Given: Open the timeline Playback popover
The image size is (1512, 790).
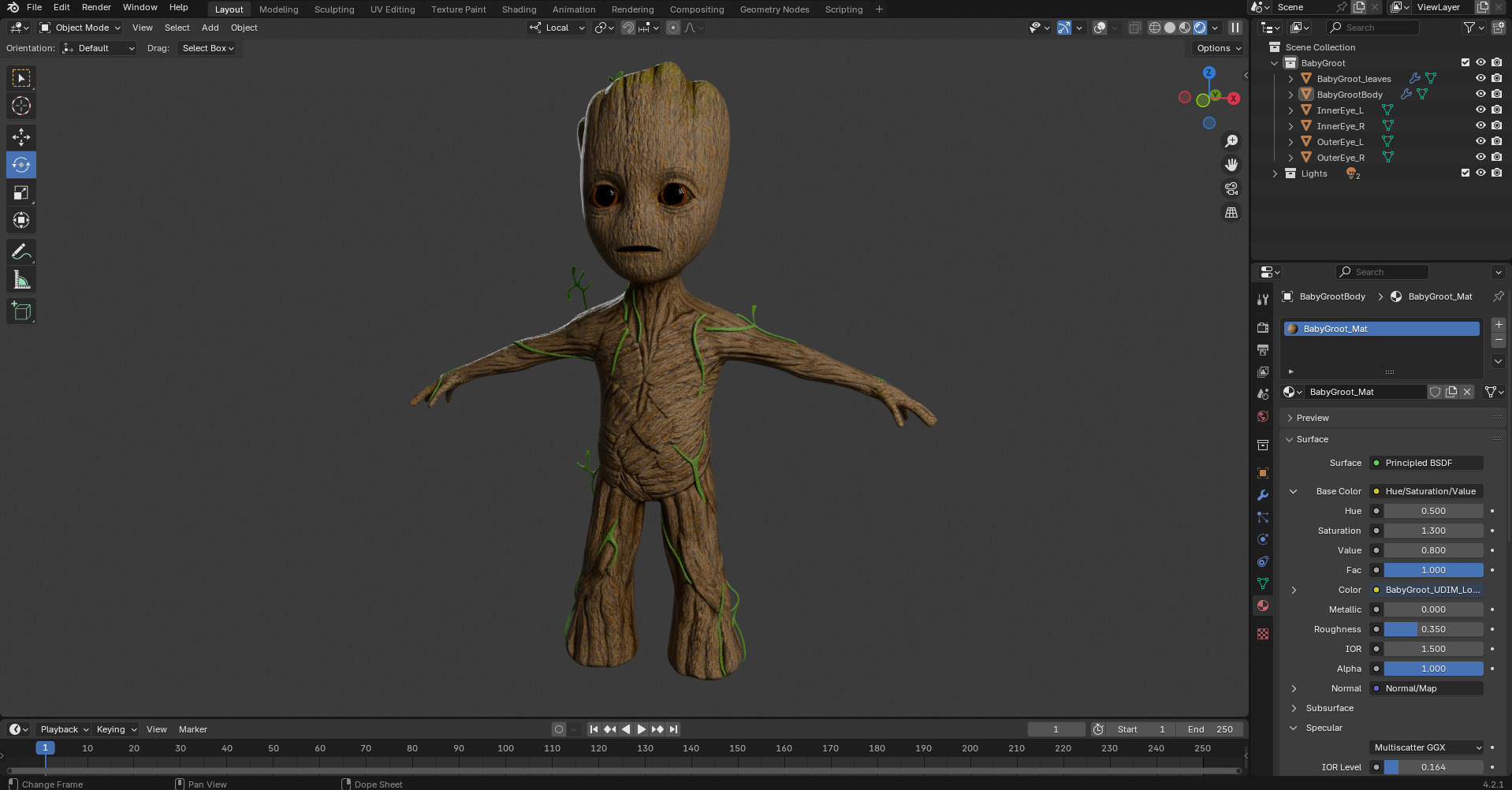Looking at the screenshot, I should pos(63,729).
